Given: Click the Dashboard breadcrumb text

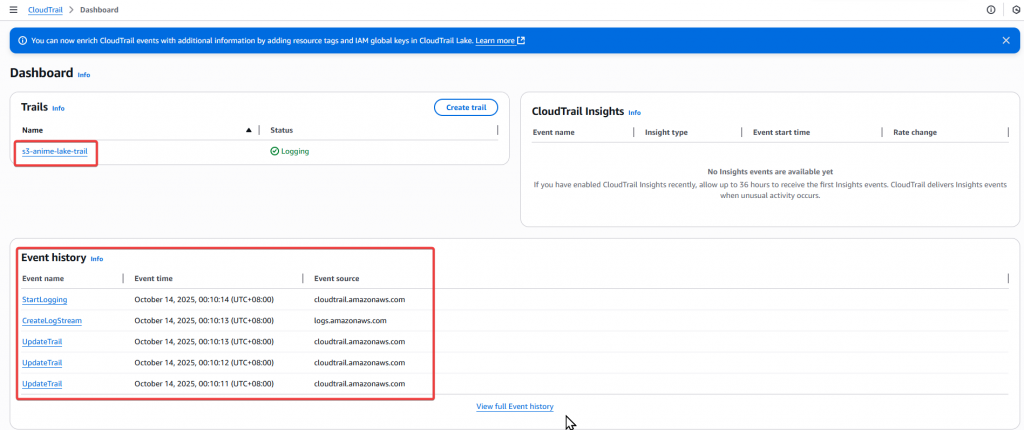Looking at the screenshot, I should pyautogui.click(x=99, y=10).
